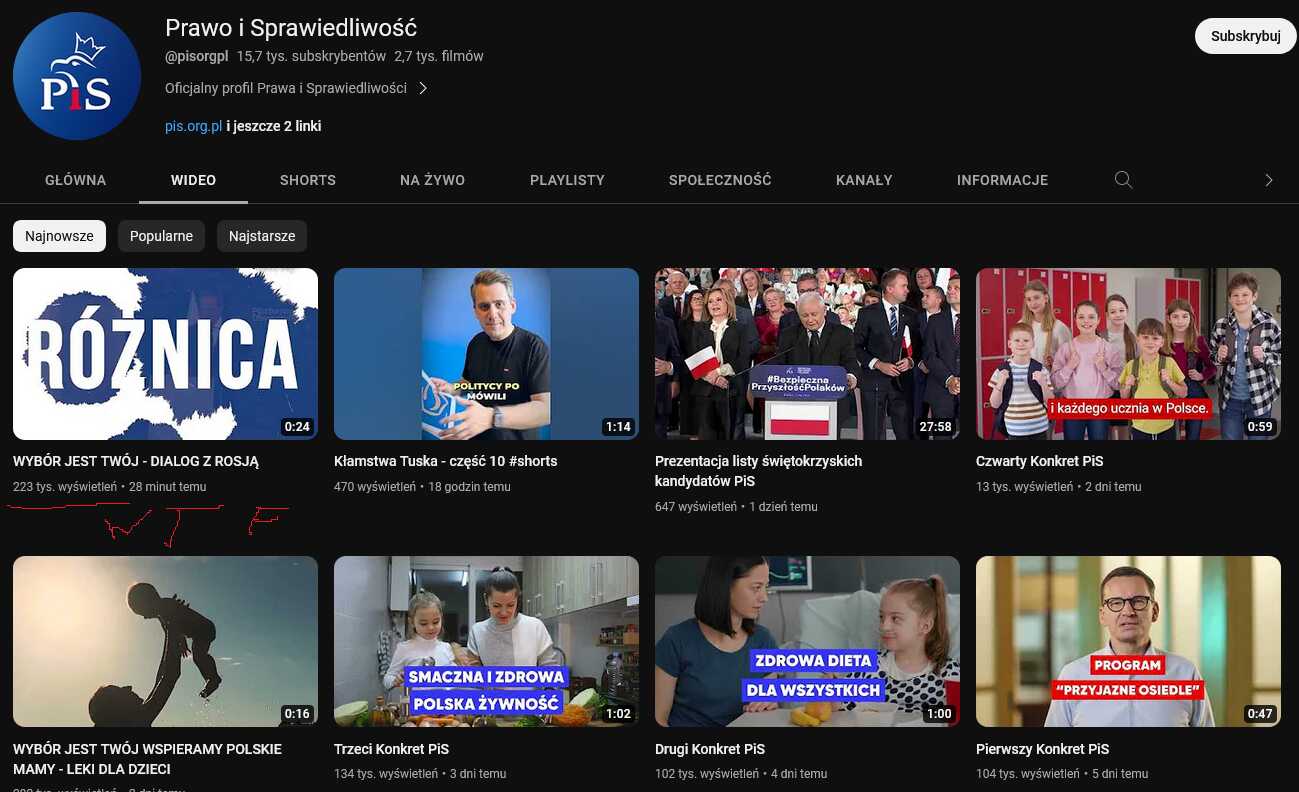
Task: Click the '@pisorgpl' channel handle
Action: 197,56
